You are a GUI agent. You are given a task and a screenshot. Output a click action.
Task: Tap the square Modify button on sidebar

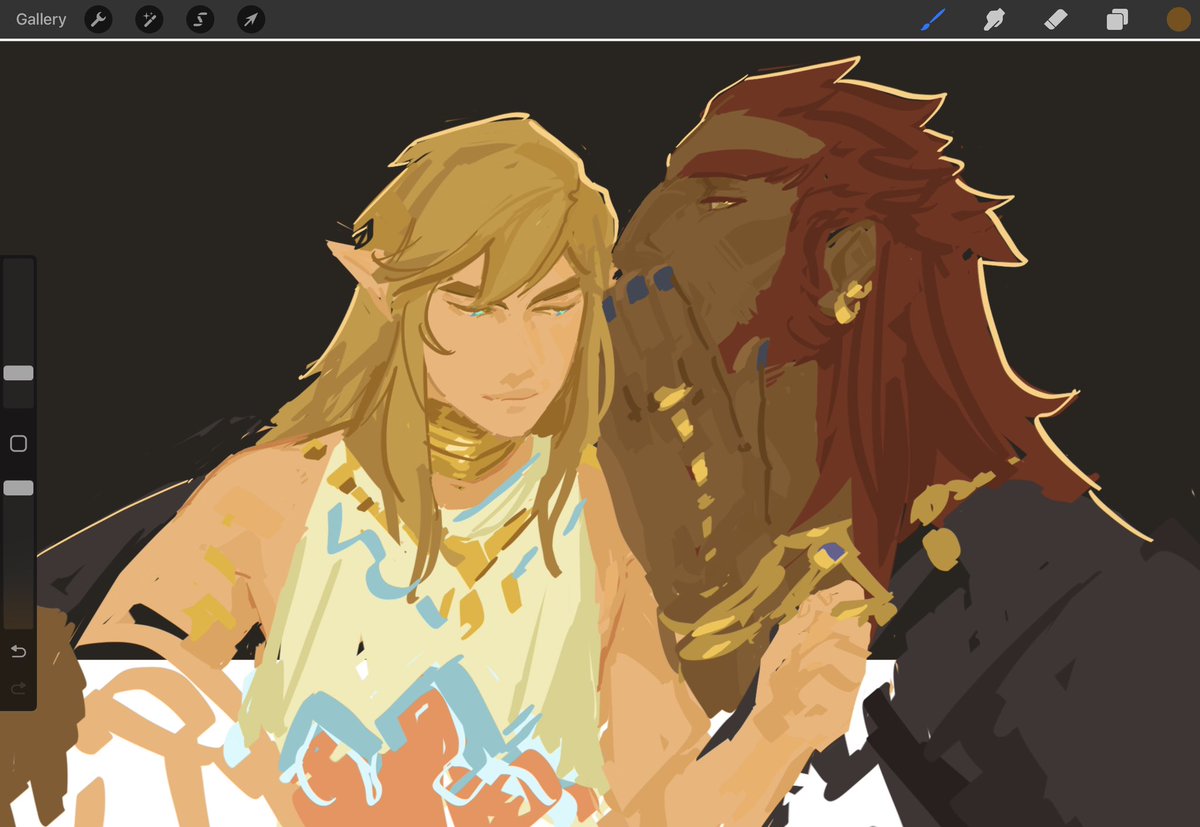(x=18, y=443)
